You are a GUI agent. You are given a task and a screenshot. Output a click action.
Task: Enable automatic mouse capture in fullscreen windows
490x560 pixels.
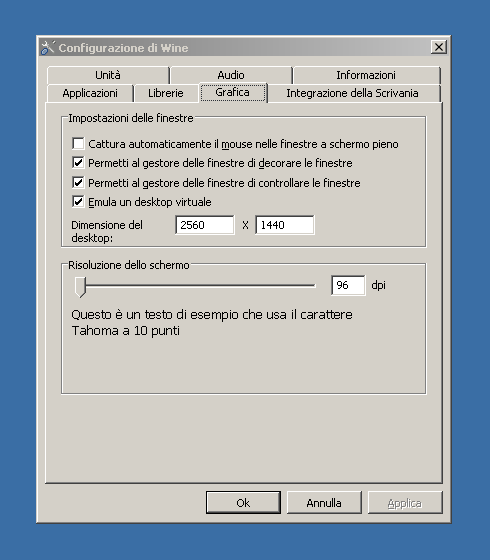click(78, 144)
